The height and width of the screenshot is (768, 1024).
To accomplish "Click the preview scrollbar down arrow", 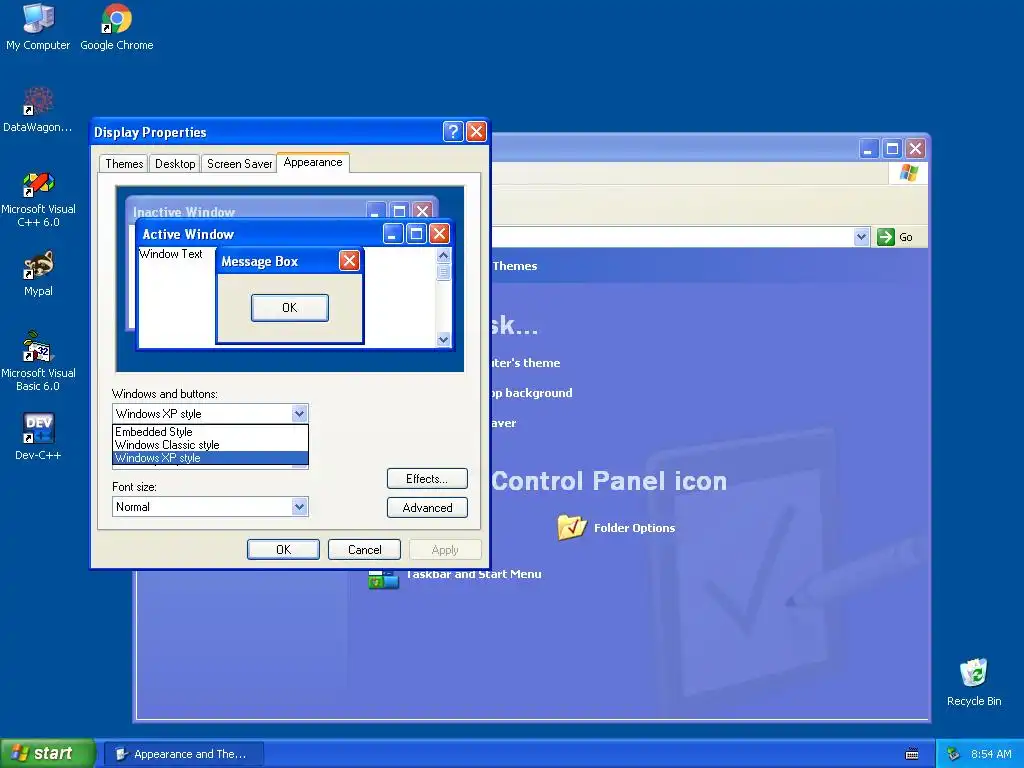I will [443, 339].
